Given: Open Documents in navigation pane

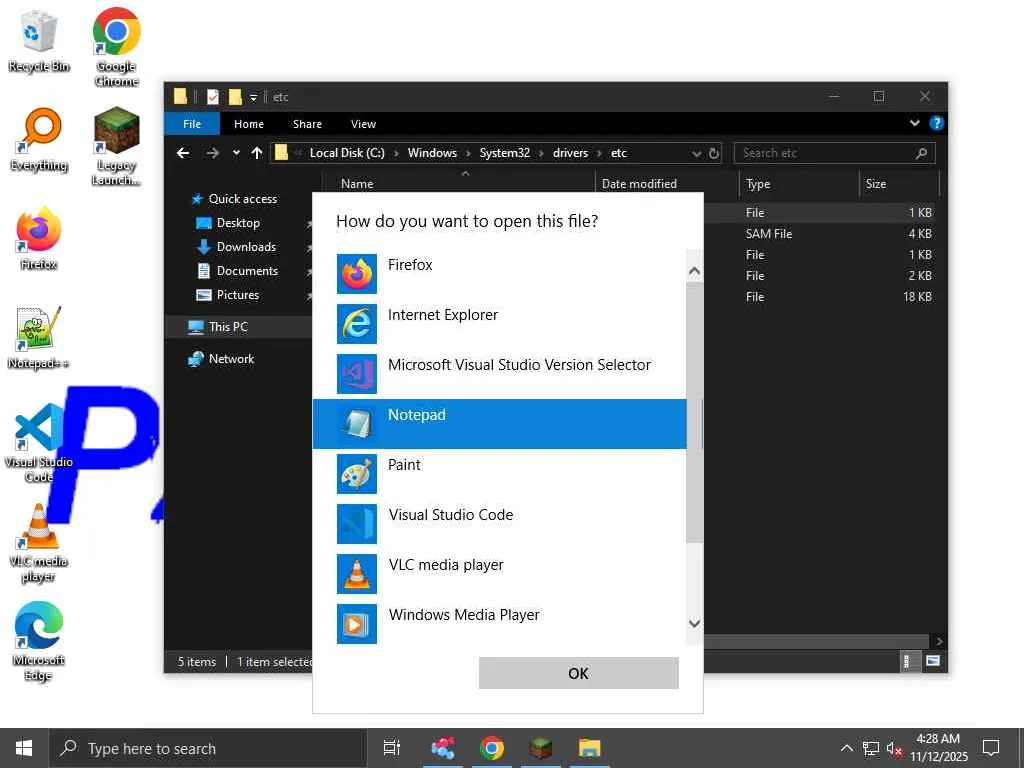Looking at the screenshot, I should point(247,270).
